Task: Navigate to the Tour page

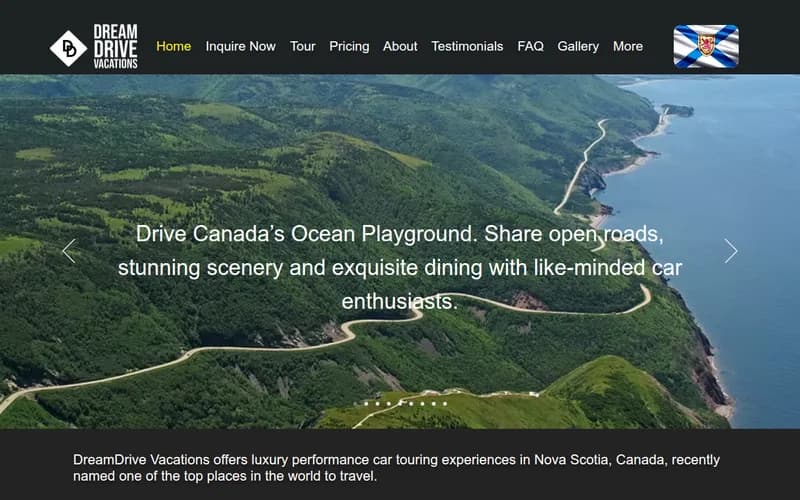Action: (x=302, y=46)
